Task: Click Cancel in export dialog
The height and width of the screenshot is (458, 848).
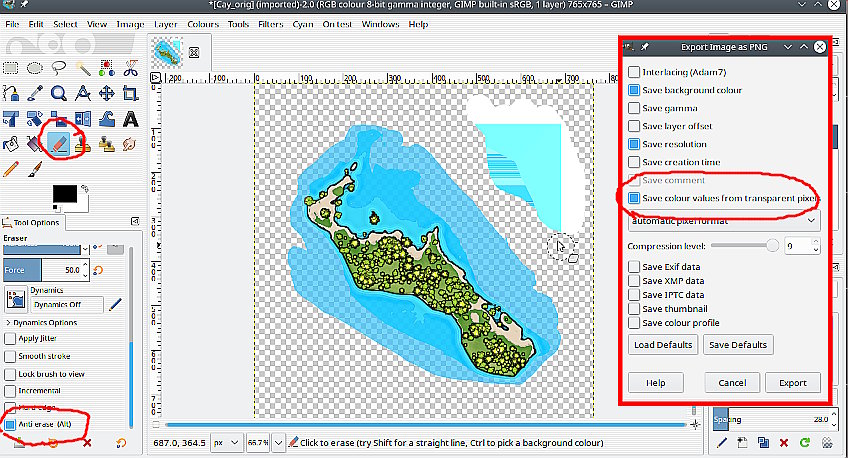Action: [x=732, y=383]
